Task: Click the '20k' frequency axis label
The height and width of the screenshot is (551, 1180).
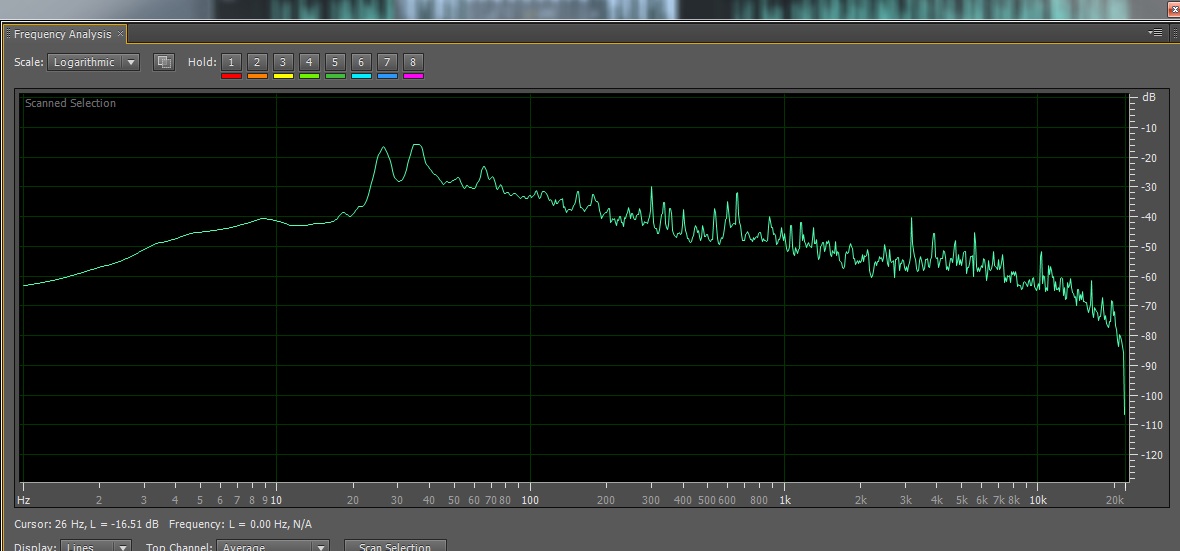Action: [1114, 500]
